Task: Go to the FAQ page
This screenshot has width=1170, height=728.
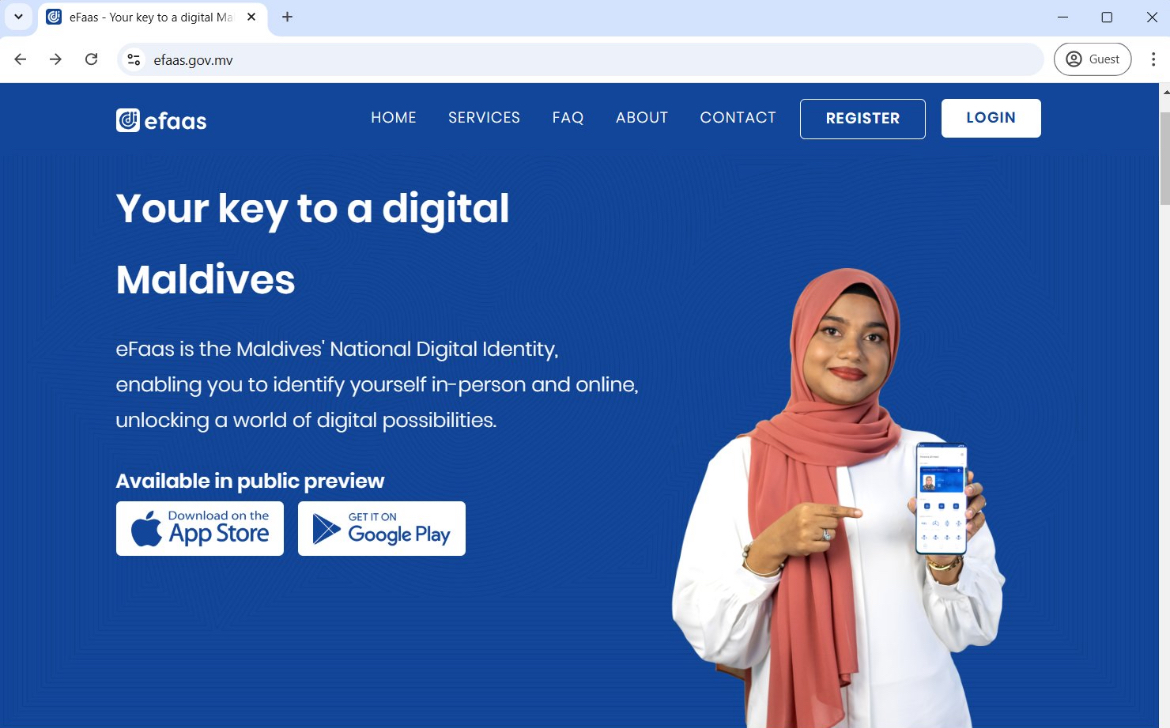Action: click(568, 118)
